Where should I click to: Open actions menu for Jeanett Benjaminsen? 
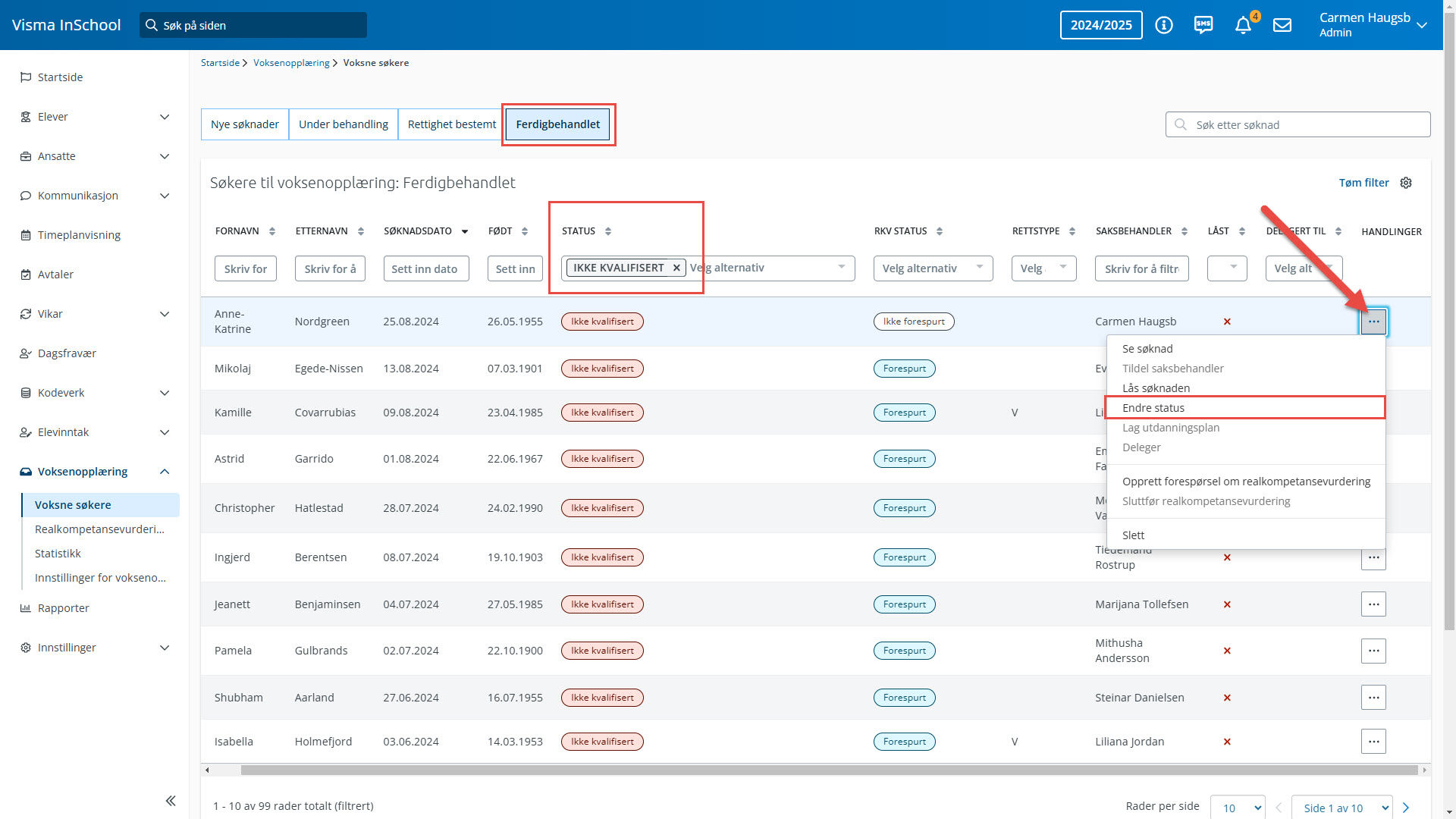point(1373,604)
